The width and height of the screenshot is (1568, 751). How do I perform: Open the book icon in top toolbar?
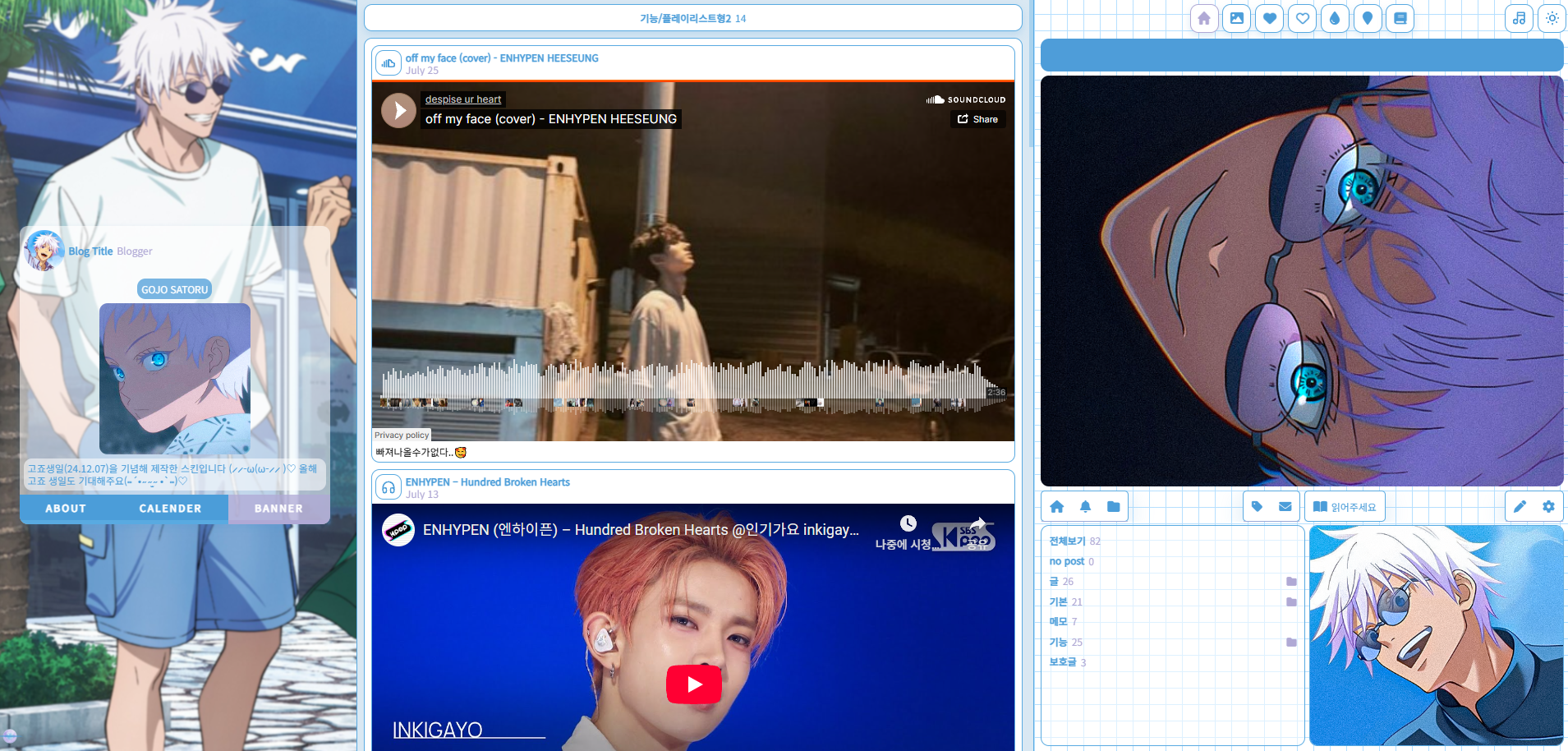tap(1400, 18)
